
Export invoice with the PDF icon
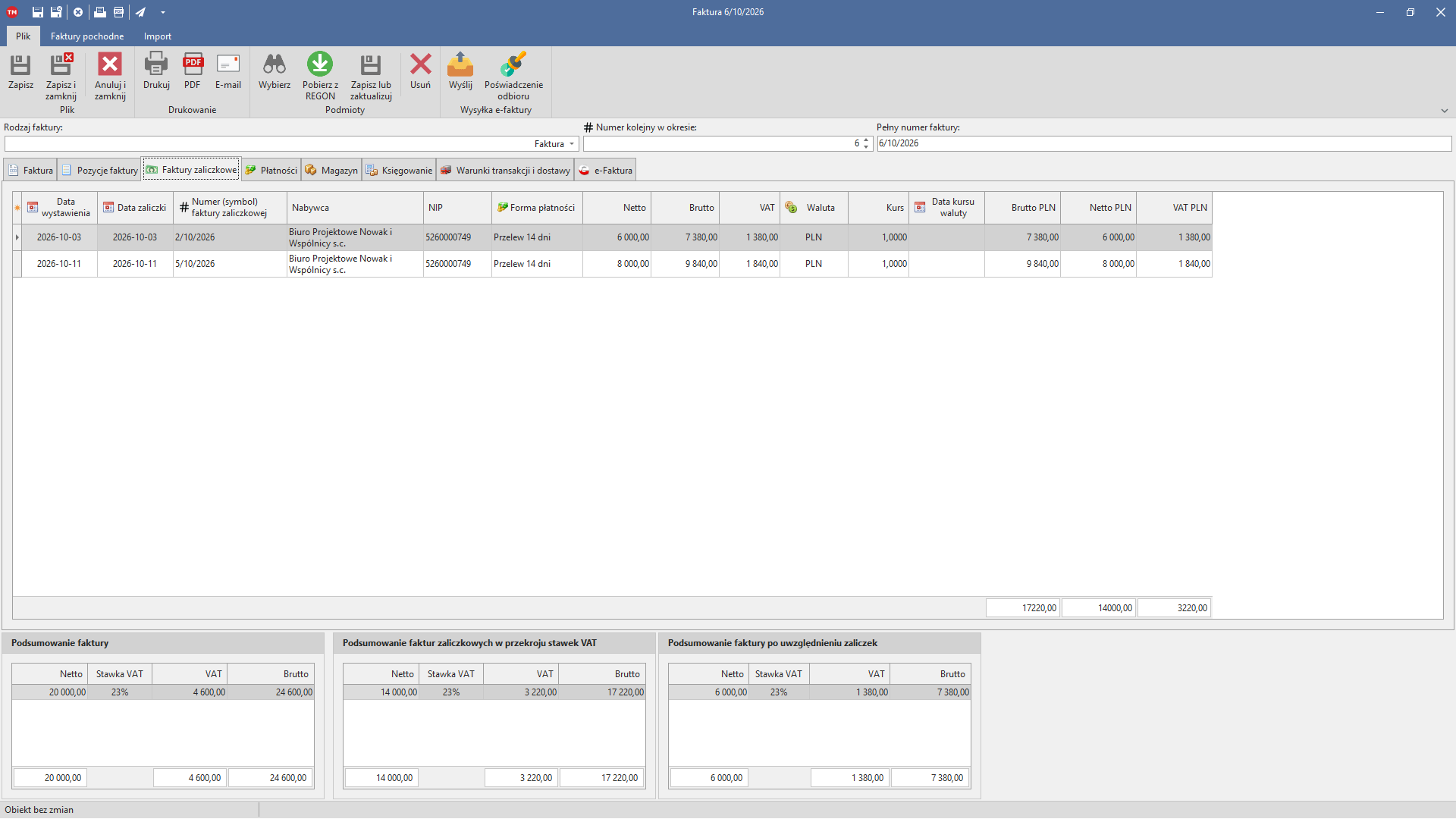[x=193, y=64]
